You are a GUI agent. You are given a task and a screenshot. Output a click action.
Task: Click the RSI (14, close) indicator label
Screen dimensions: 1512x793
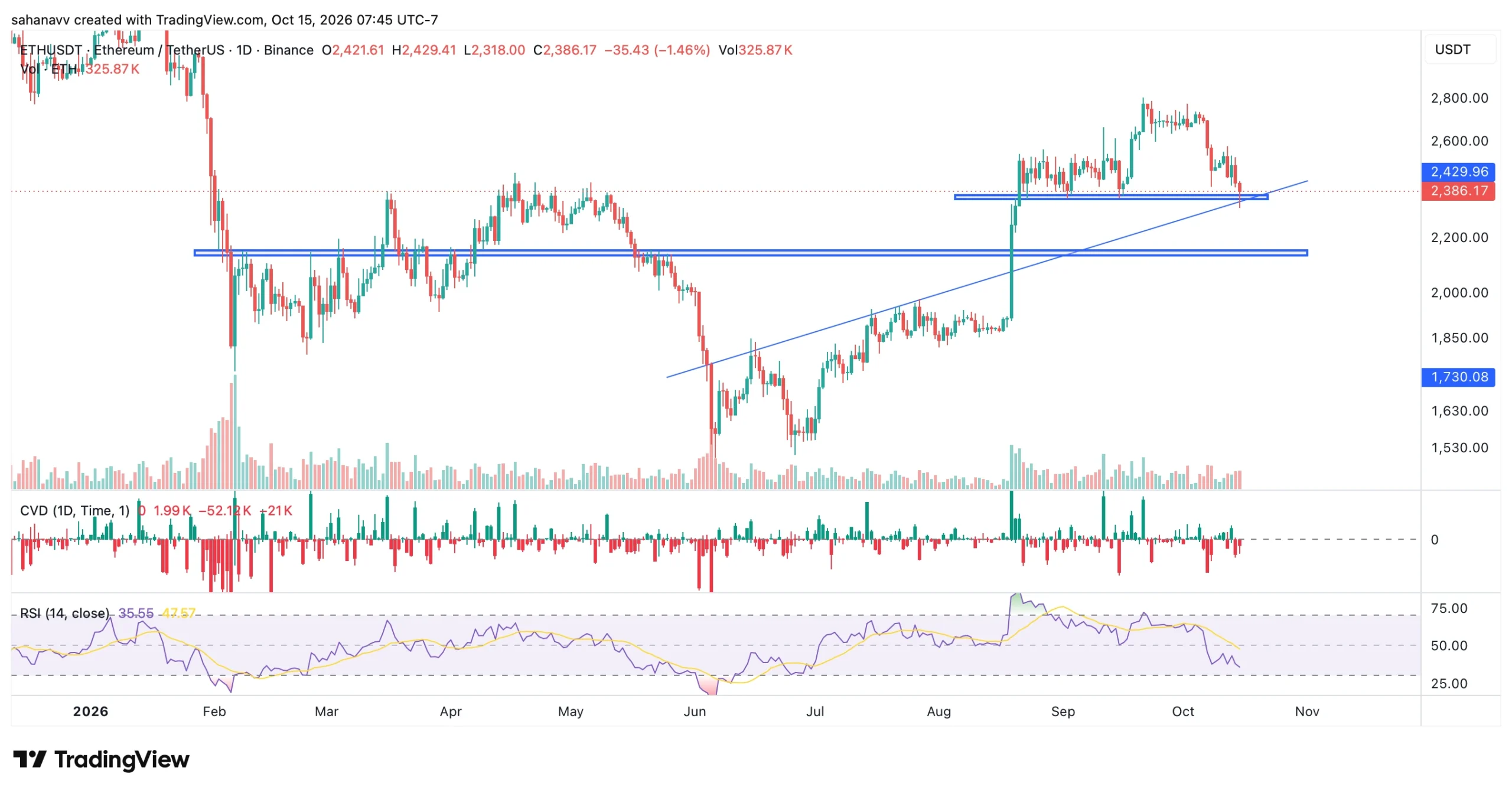point(64,613)
